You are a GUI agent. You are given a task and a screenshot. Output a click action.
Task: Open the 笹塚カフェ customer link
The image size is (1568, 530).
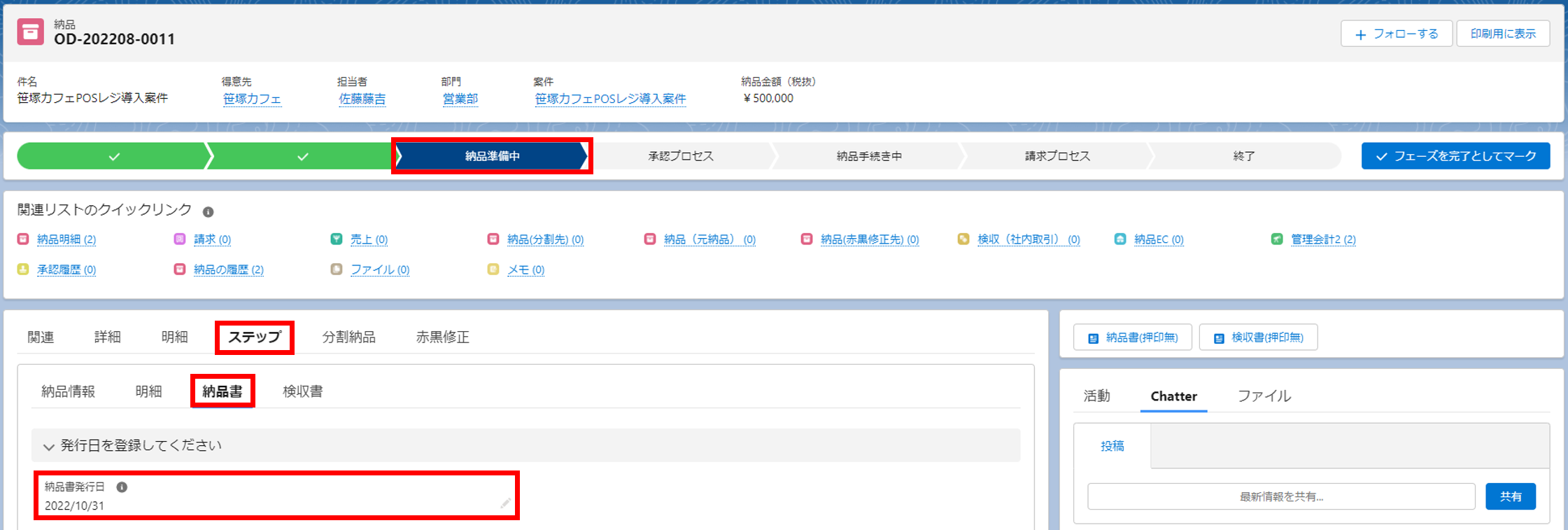[x=252, y=99]
